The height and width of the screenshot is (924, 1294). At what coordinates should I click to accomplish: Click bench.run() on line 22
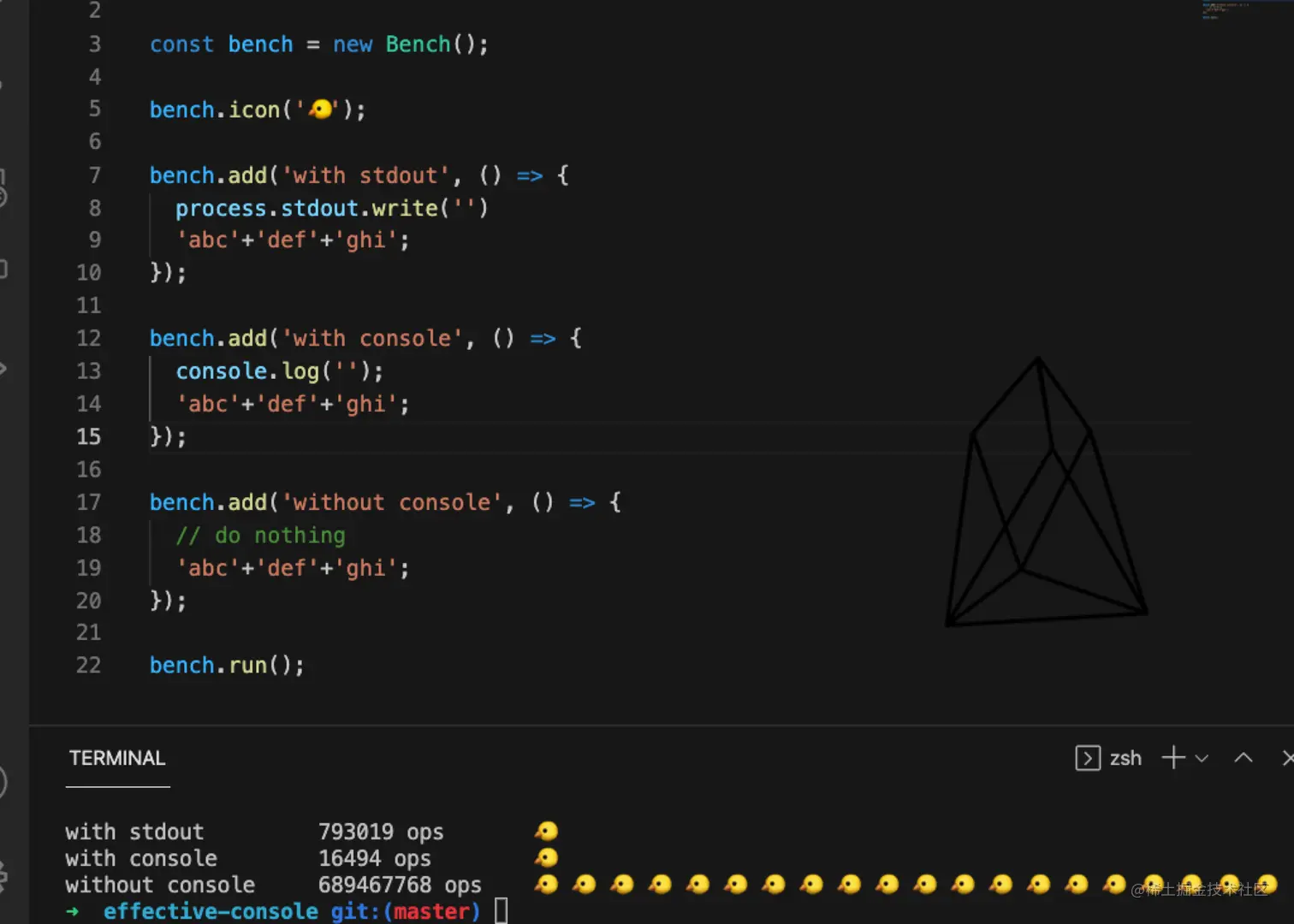point(227,665)
